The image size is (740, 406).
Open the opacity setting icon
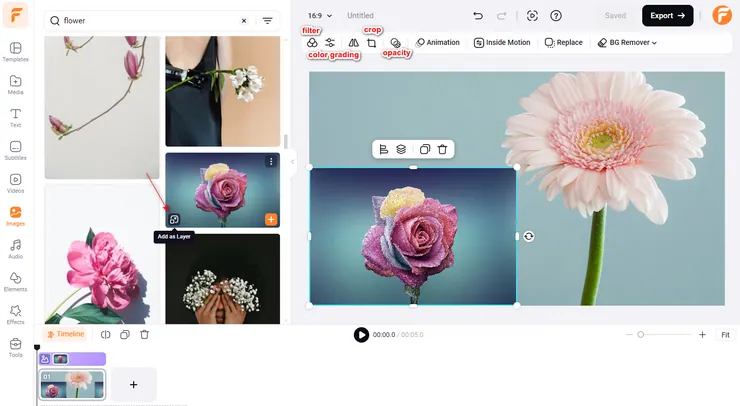395,43
